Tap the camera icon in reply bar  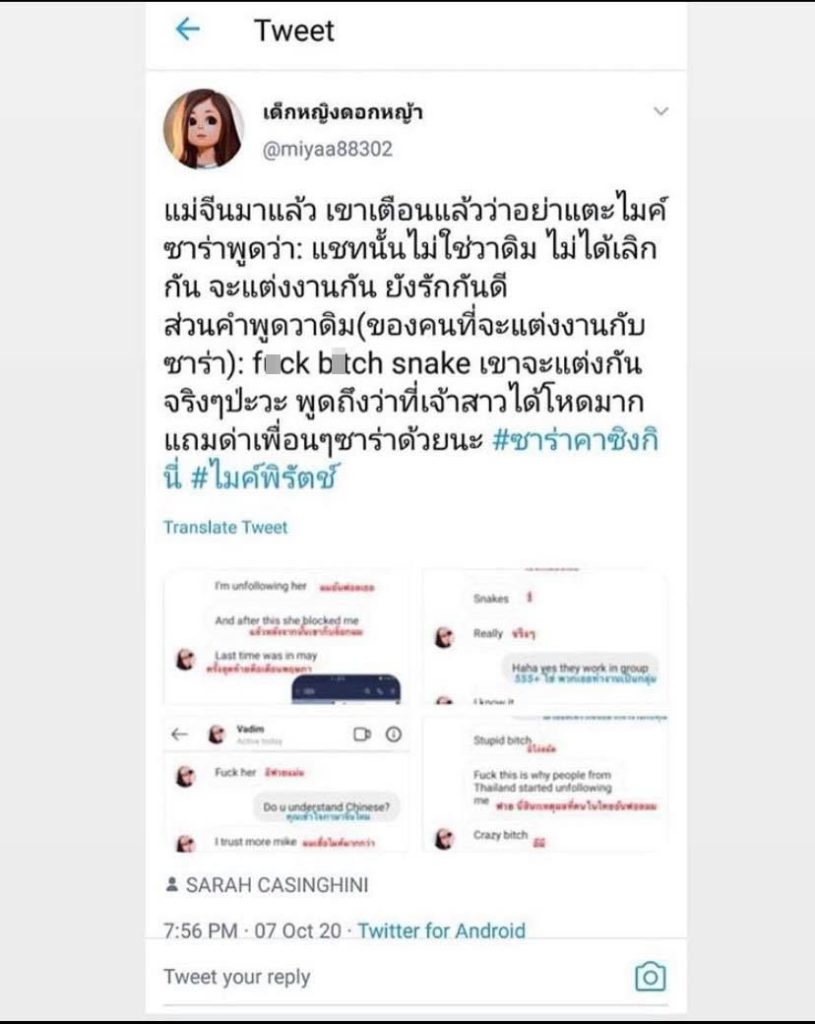coord(650,977)
